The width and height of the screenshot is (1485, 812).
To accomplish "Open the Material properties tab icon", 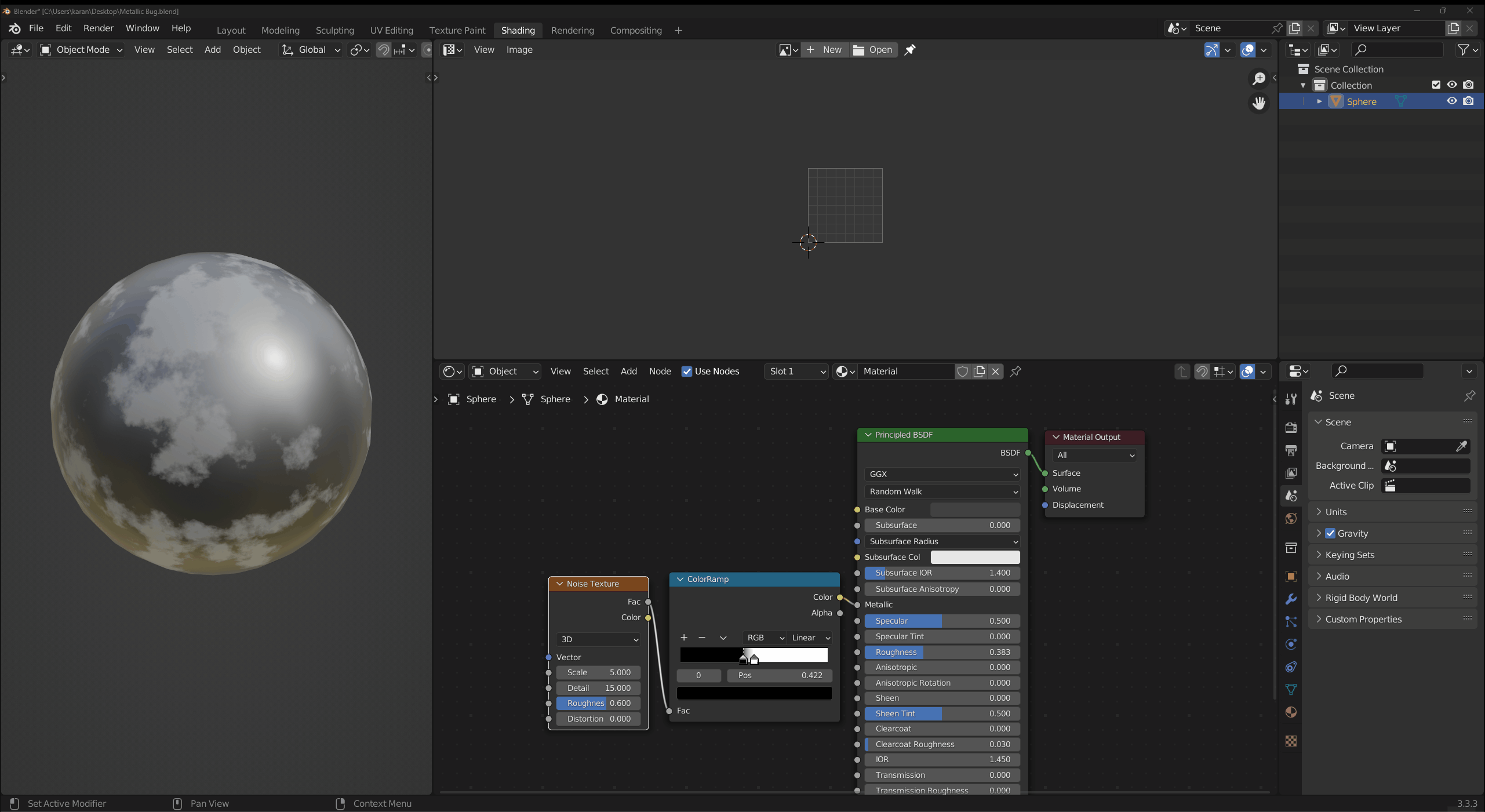I will click(x=1290, y=712).
